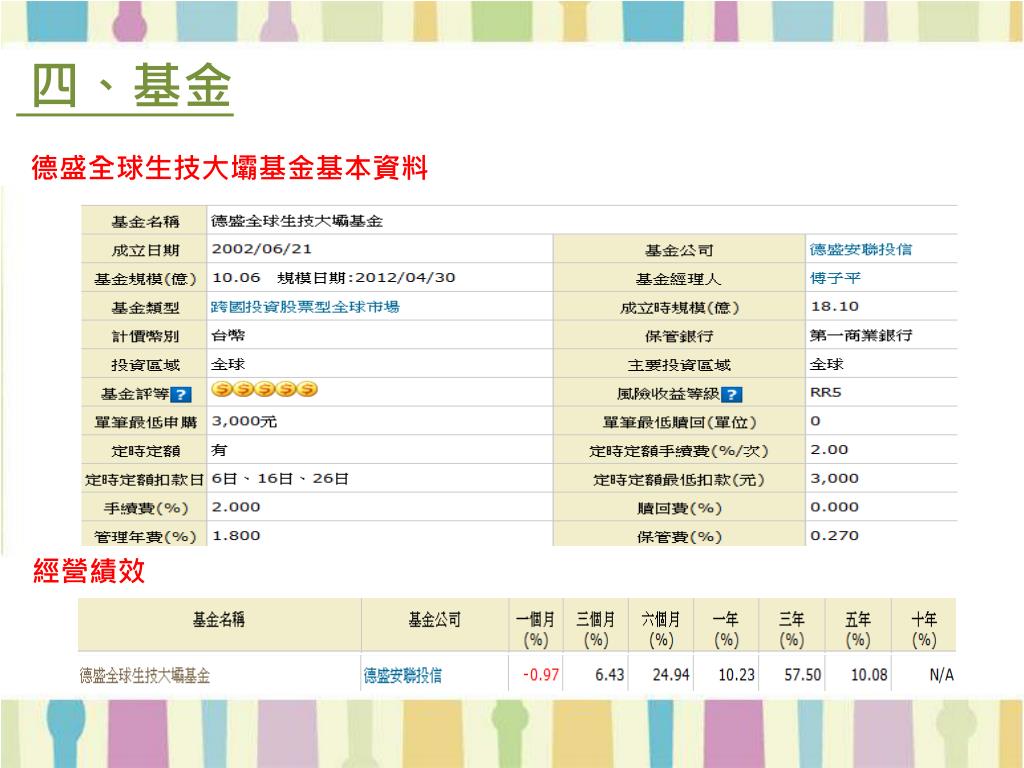Open the 德盛安聯投信 link in the 基金公司 row

[861, 249]
